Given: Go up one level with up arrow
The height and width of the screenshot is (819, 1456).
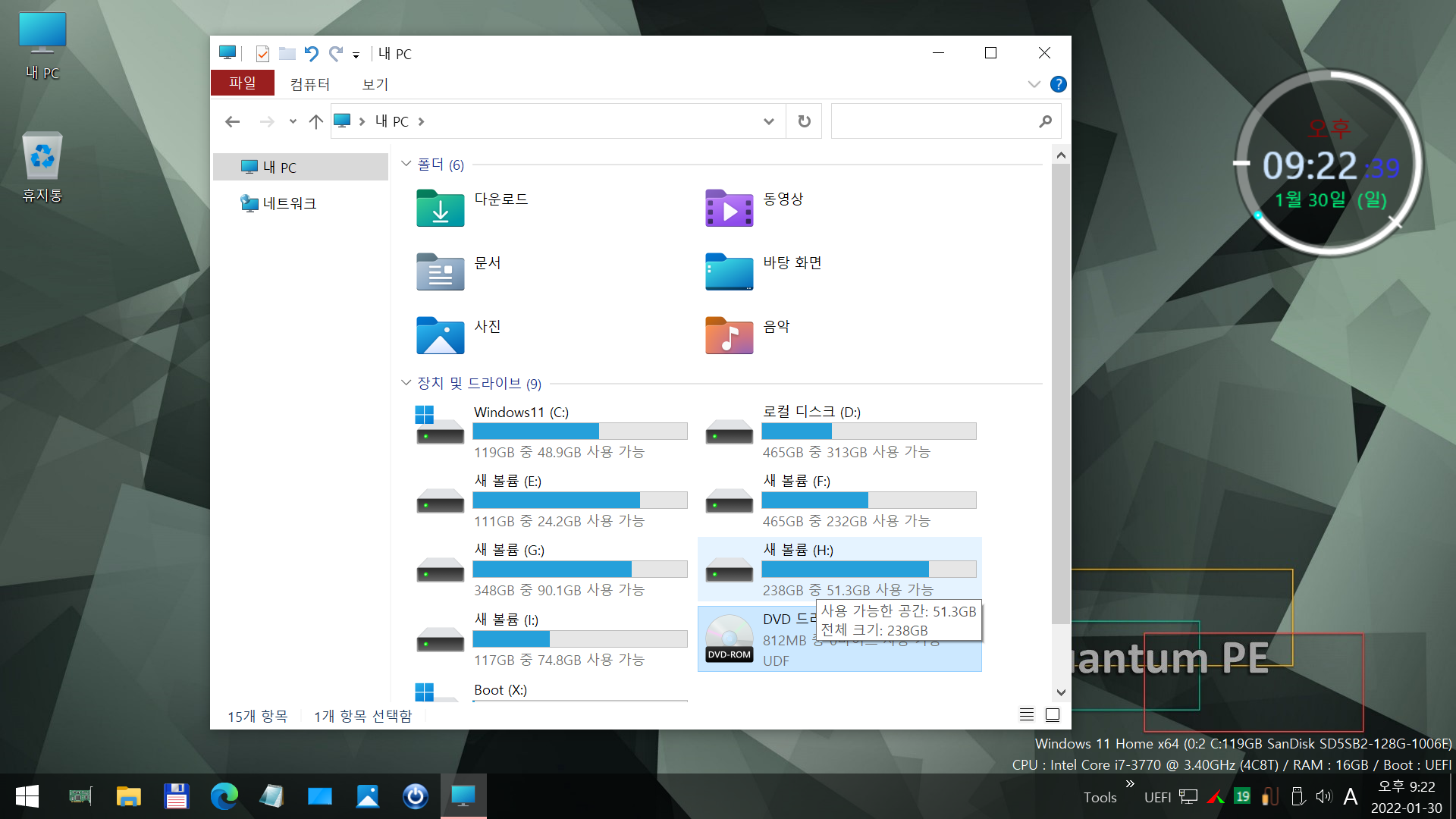Looking at the screenshot, I should click(316, 121).
